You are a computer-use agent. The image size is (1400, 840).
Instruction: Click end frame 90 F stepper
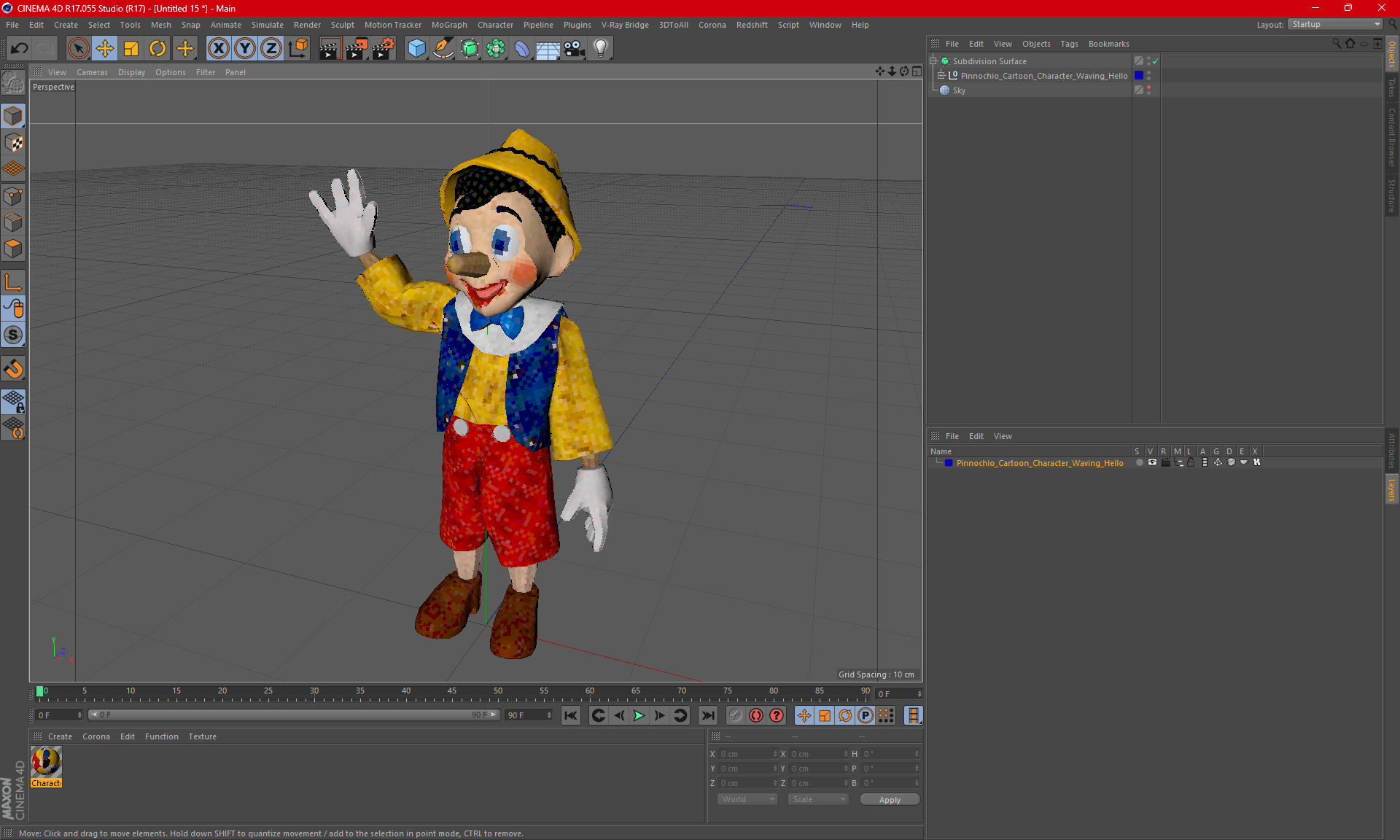[549, 715]
